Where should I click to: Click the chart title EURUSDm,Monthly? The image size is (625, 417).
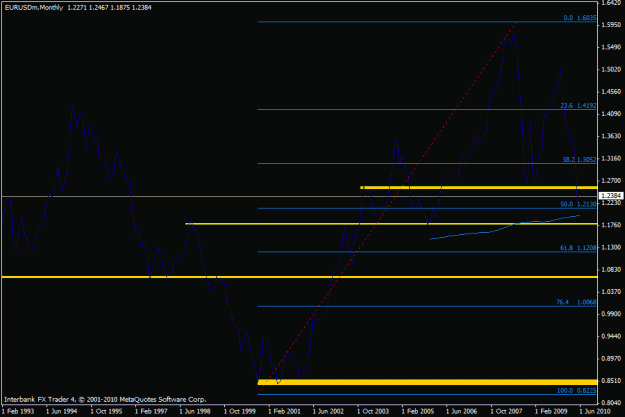click(x=34, y=8)
